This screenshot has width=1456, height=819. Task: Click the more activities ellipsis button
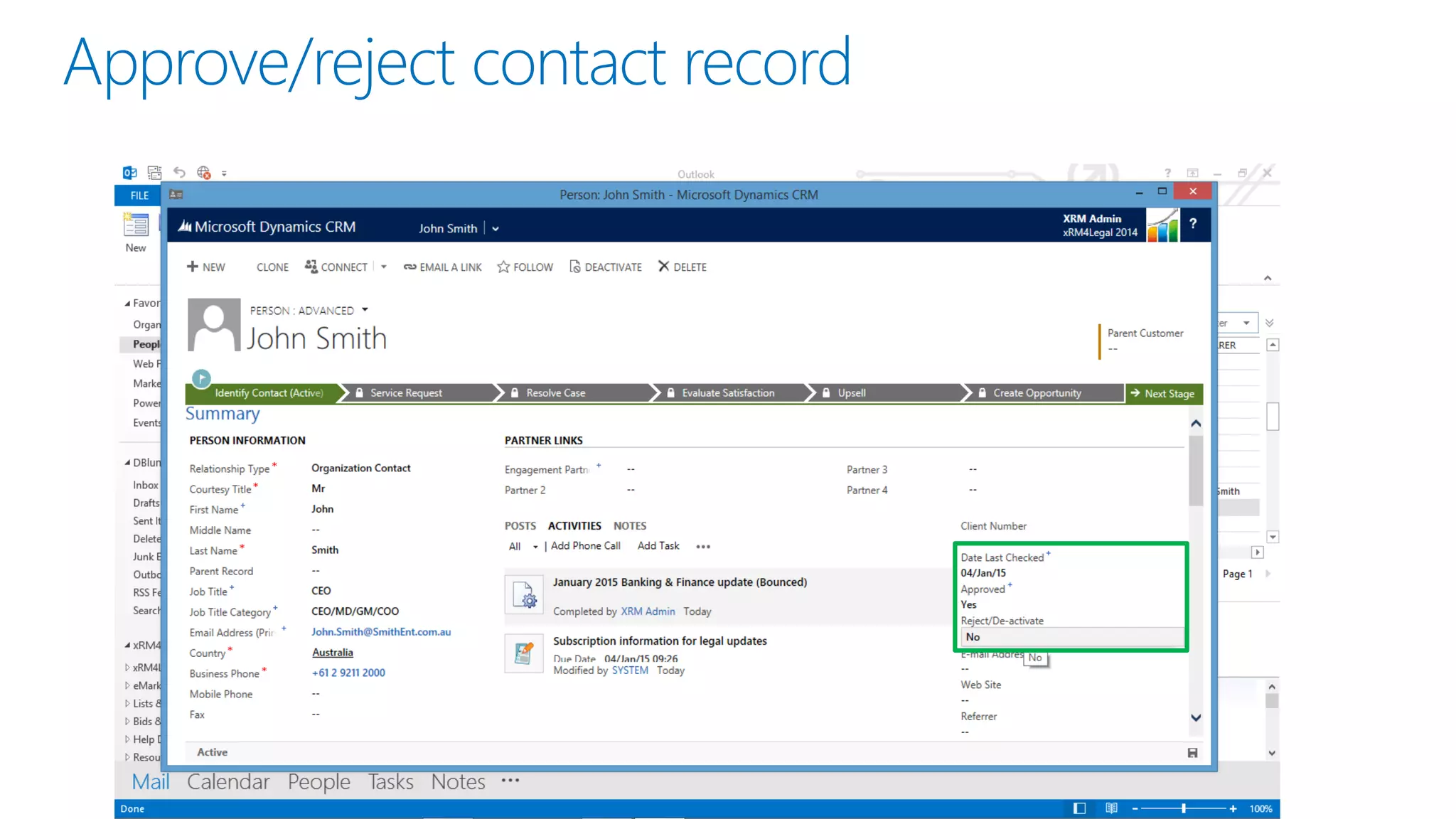703,547
